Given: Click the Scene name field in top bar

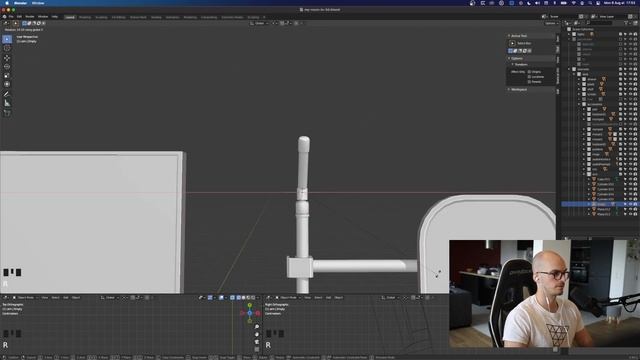Looking at the screenshot, I should 563,17.
